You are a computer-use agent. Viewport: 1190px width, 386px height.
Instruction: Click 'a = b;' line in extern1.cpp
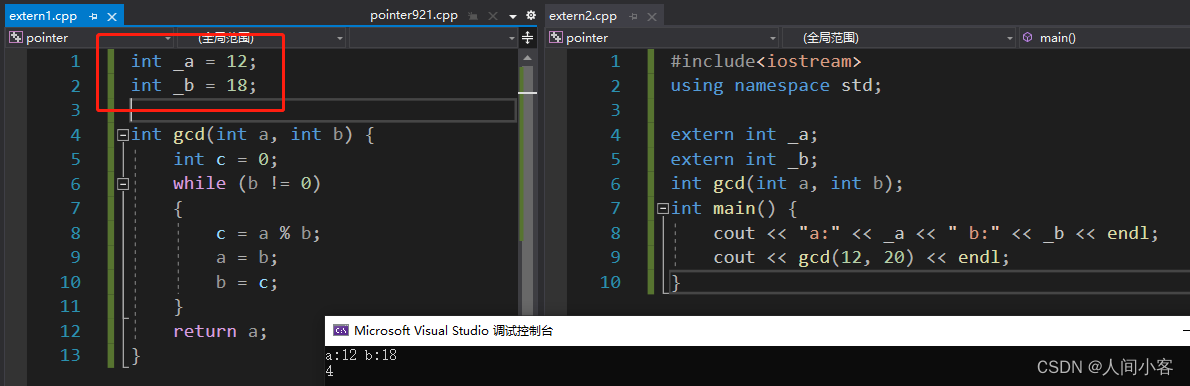point(247,257)
